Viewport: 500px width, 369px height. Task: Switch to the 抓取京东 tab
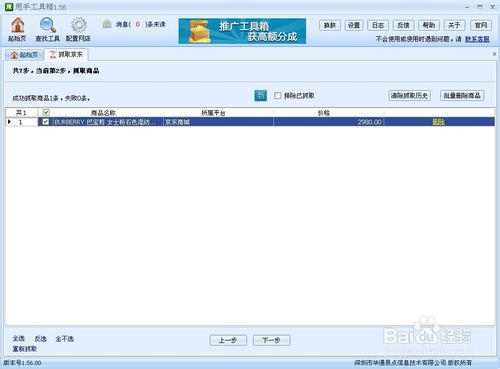tap(66, 54)
